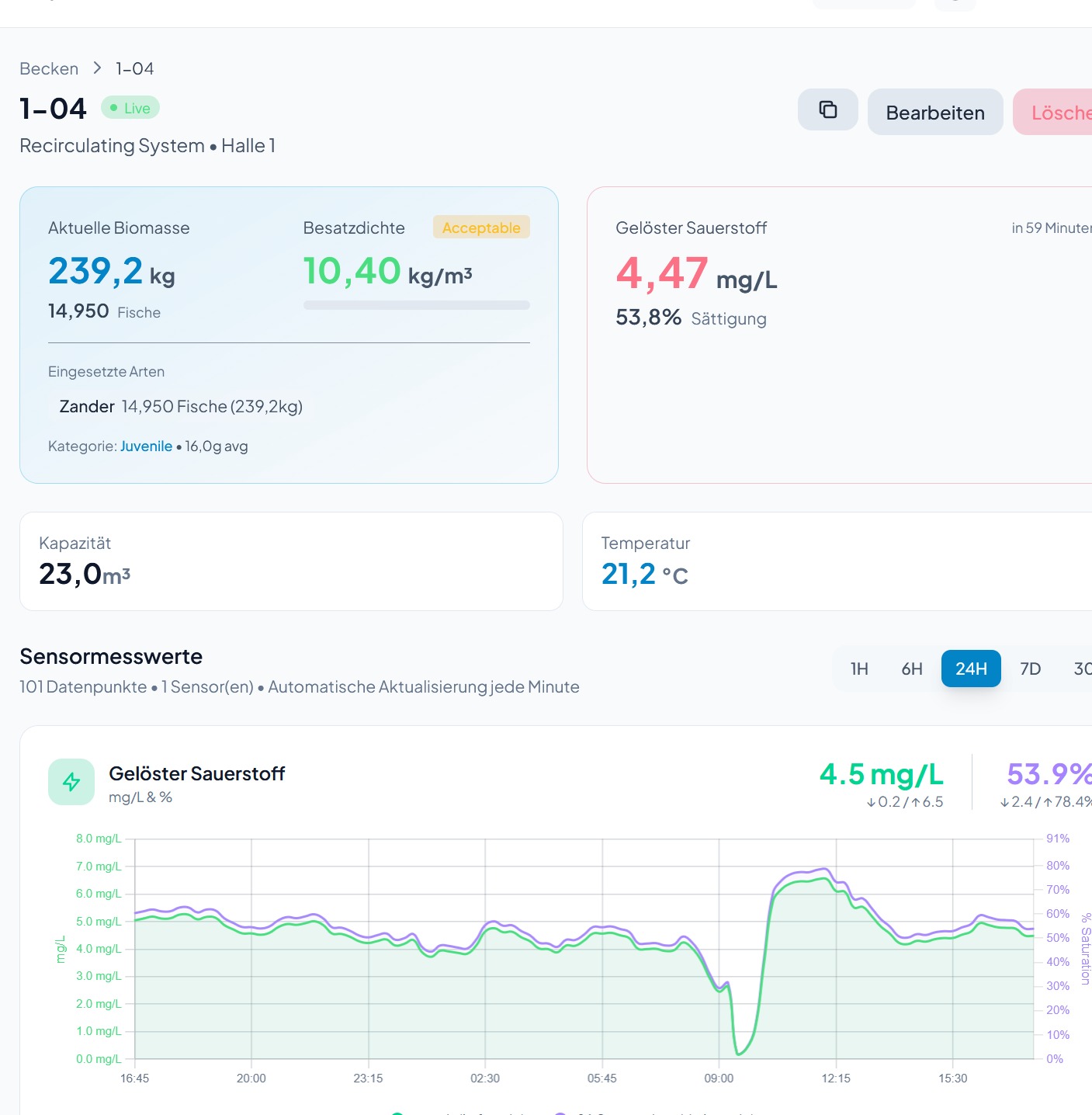Select the 1H time range
The height and width of the screenshot is (1115, 1092).
point(858,669)
